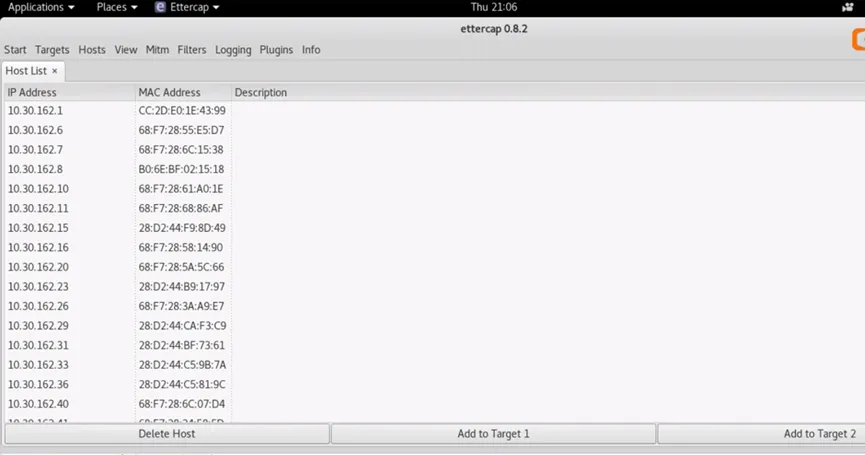
Task: Open the View menu
Action: pos(126,50)
